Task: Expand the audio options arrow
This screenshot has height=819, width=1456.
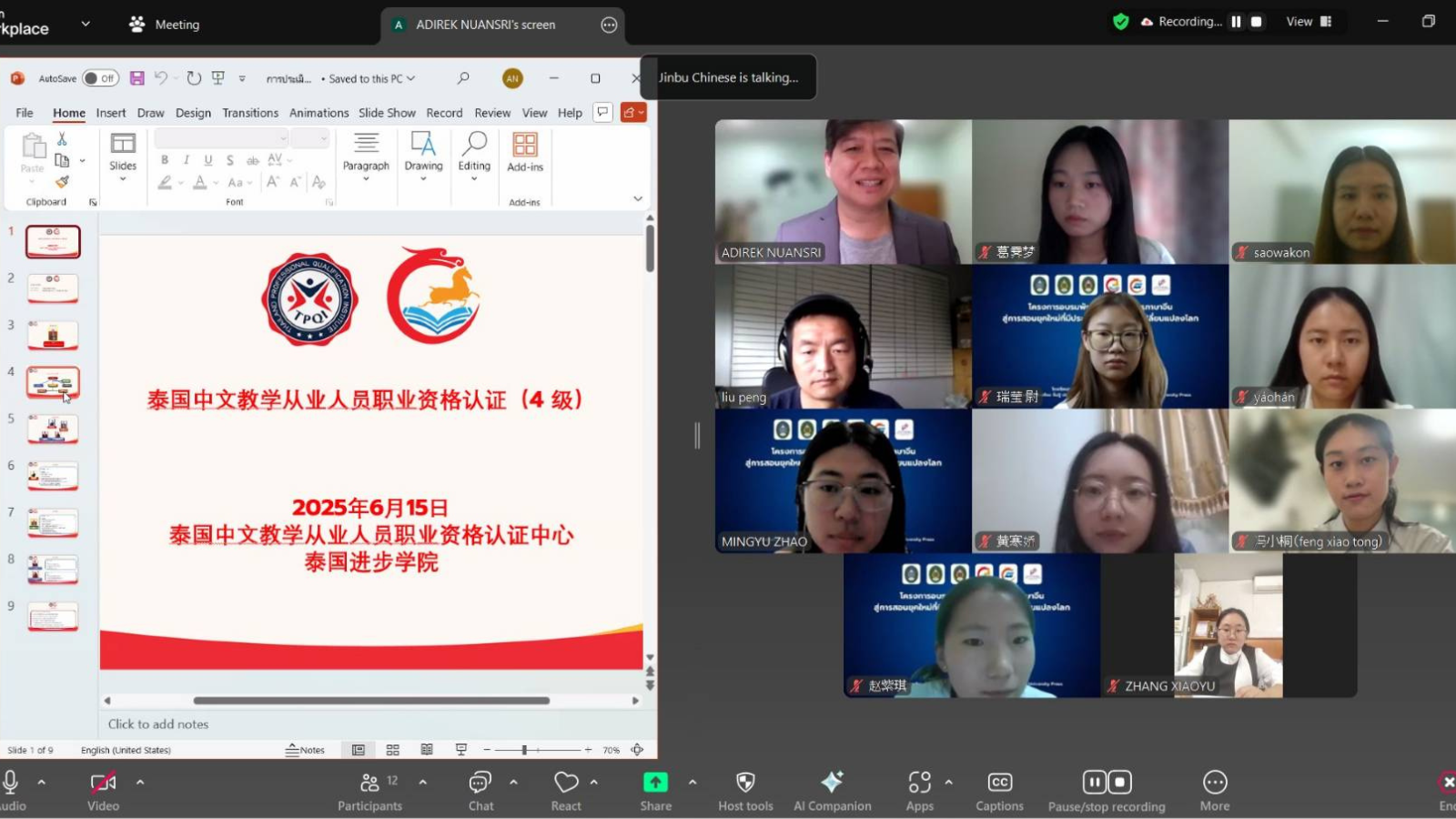Action: coord(41,782)
